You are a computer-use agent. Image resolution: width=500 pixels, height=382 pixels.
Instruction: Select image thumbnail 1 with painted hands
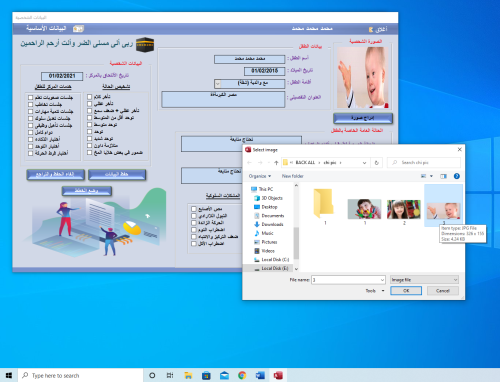point(364,209)
